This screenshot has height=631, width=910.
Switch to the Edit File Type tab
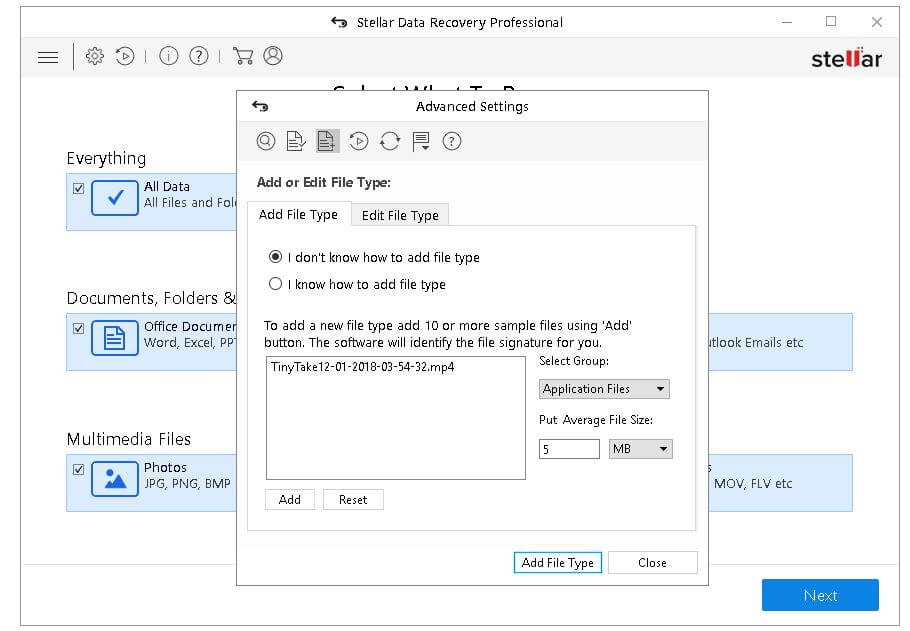click(x=400, y=215)
